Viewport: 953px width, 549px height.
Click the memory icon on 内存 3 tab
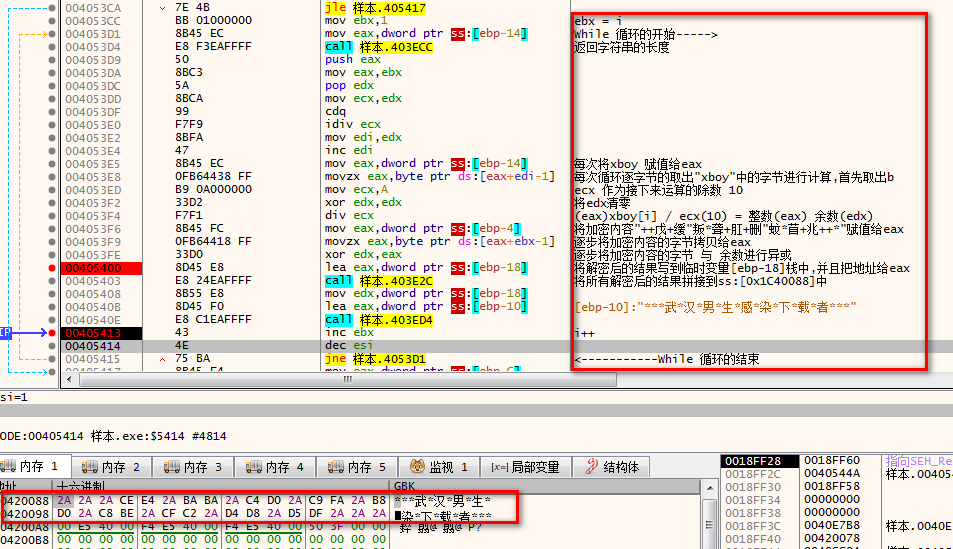tap(173, 466)
